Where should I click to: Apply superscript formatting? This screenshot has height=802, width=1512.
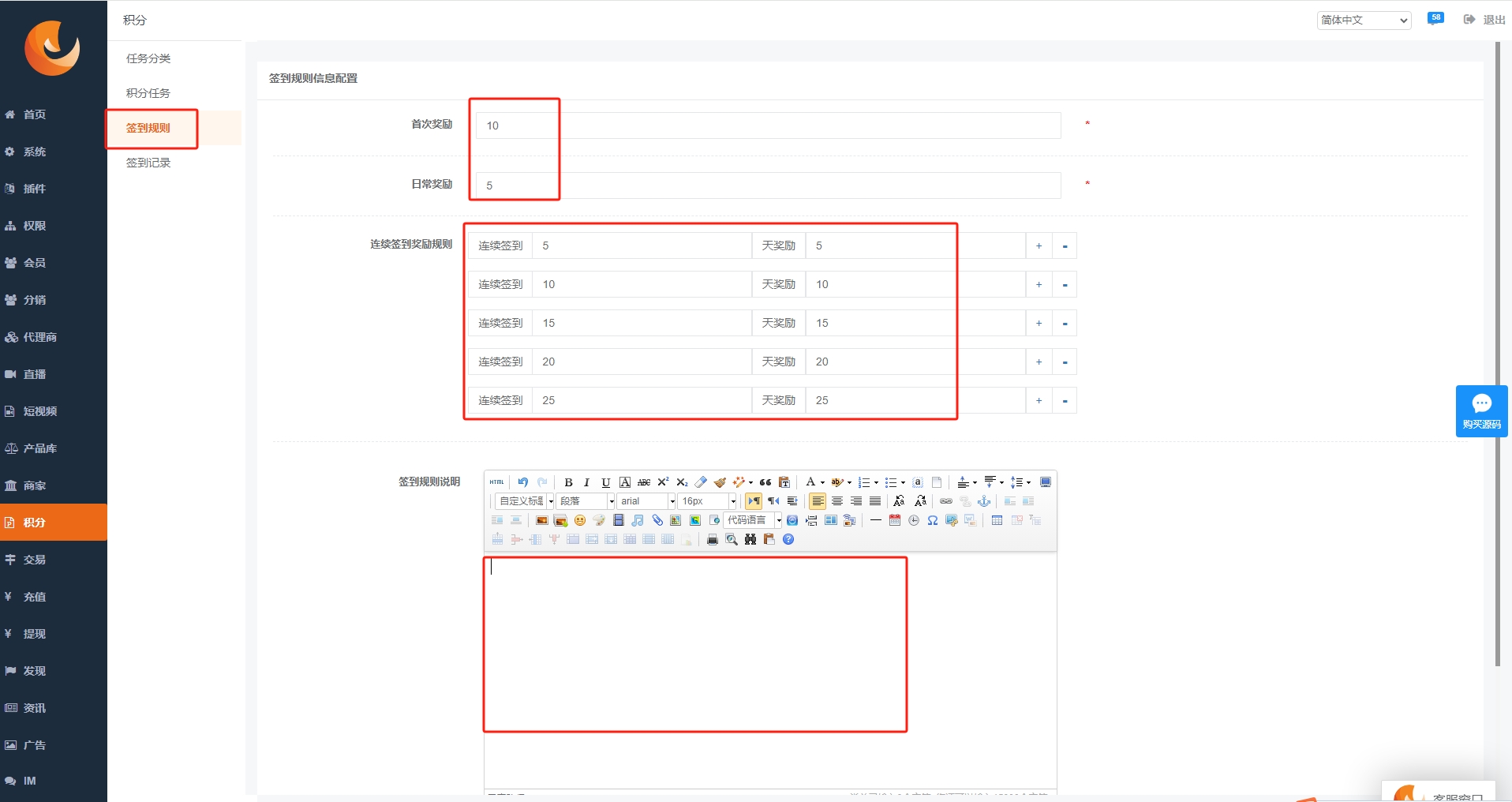pyautogui.click(x=663, y=482)
